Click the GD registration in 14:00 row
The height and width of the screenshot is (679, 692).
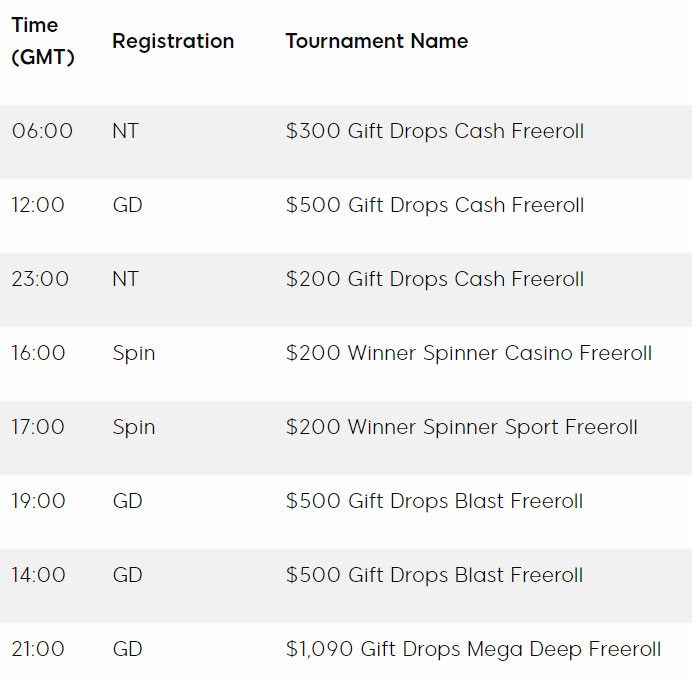tap(128, 575)
